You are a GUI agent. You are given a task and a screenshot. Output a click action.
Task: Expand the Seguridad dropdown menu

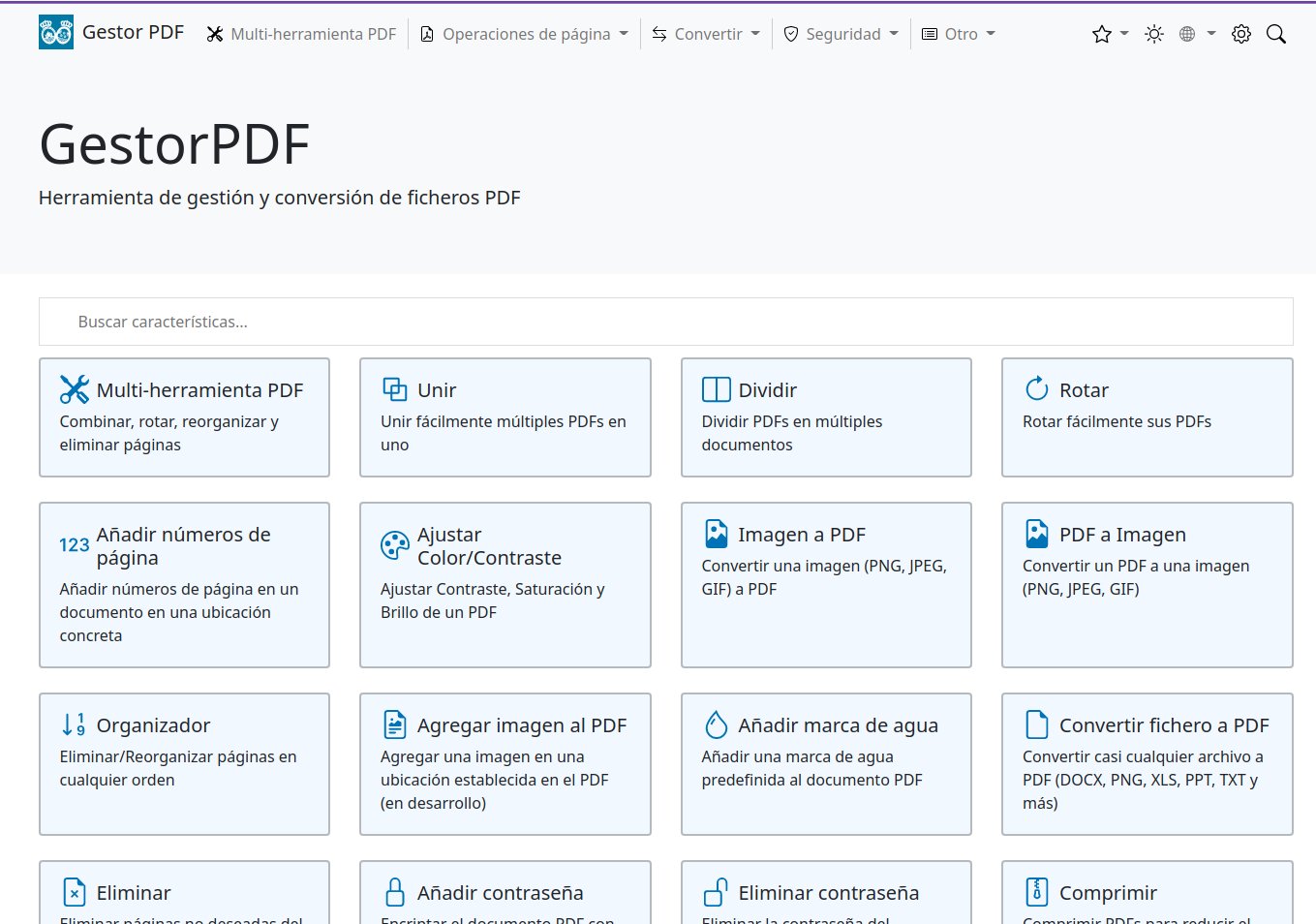pos(842,34)
